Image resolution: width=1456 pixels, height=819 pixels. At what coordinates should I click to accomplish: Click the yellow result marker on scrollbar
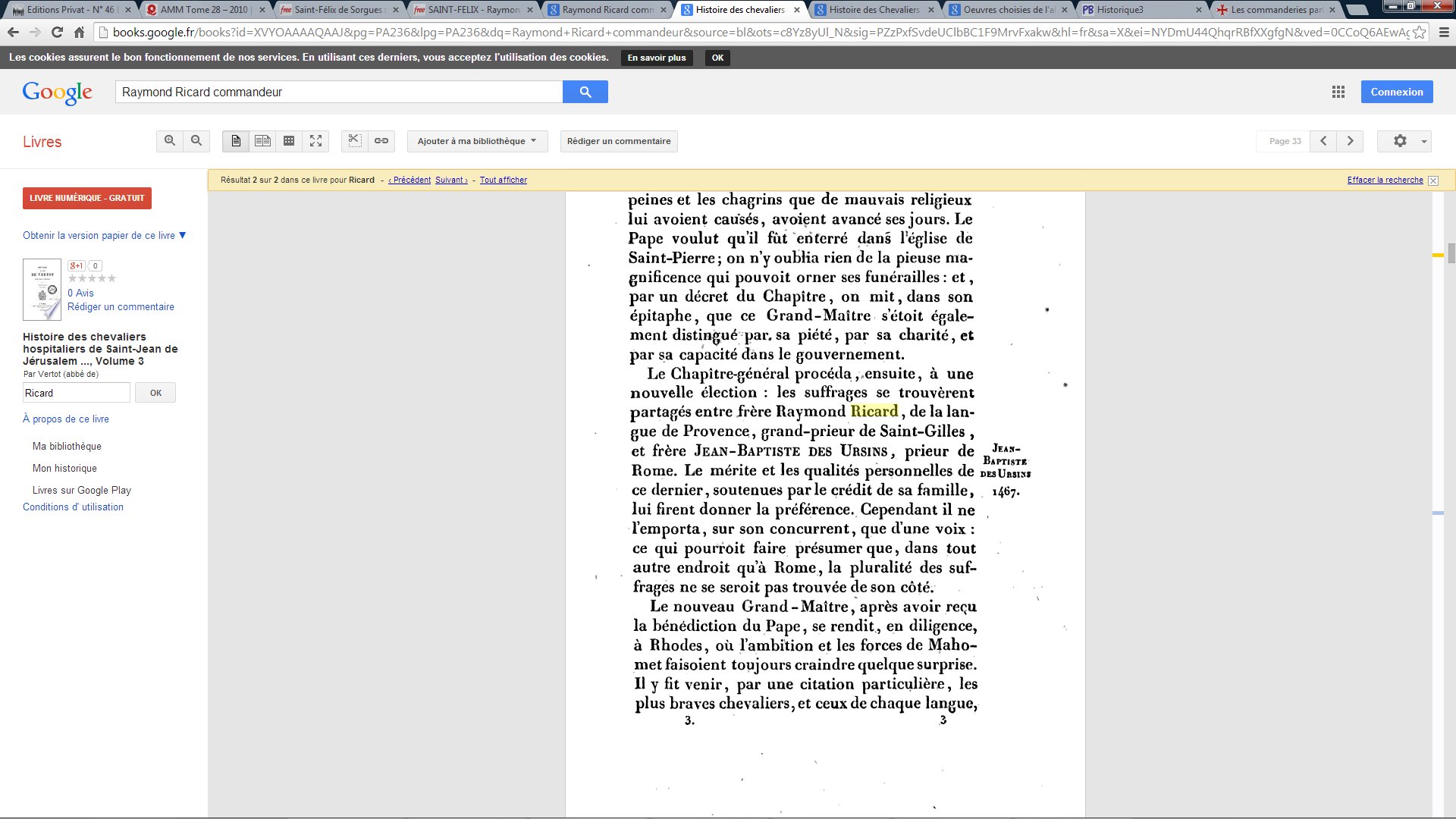click(x=1438, y=256)
